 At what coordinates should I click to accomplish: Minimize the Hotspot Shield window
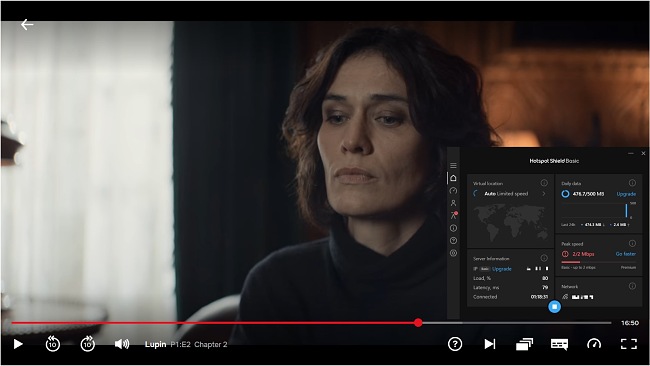coord(631,153)
